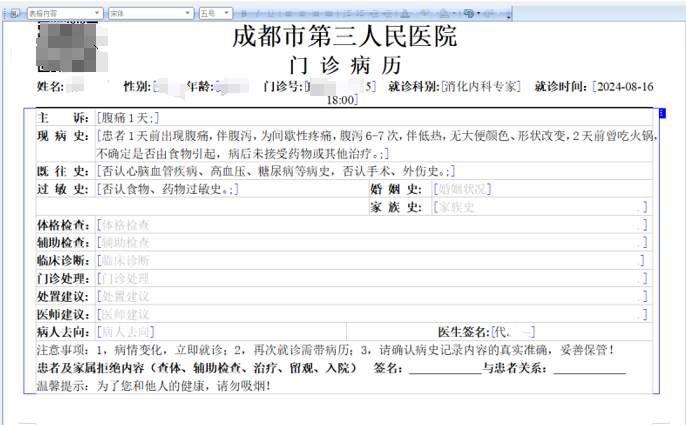The image size is (686, 425).
Task: Open the 表格内容 style dropdown
Action: click(x=97, y=14)
